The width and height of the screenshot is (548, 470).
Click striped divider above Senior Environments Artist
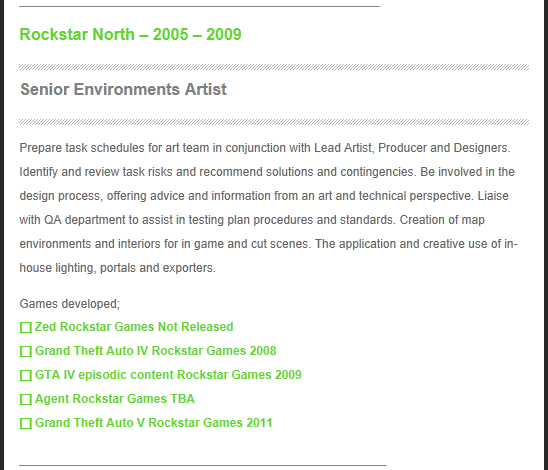(274, 67)
